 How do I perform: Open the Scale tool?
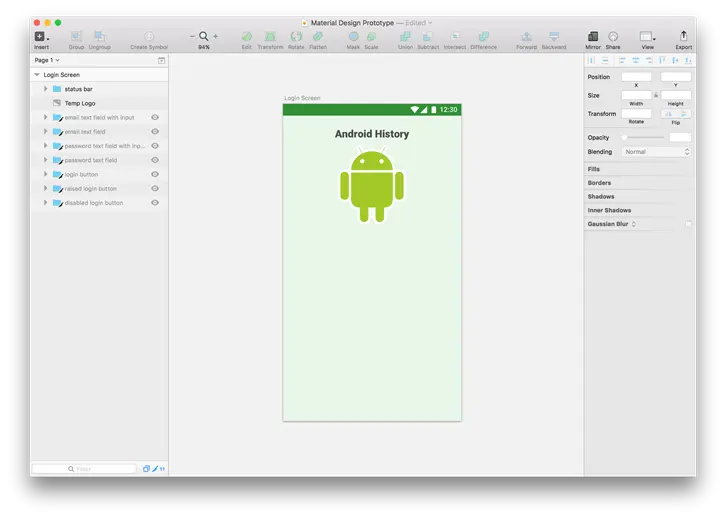click(x=371, y=36)
